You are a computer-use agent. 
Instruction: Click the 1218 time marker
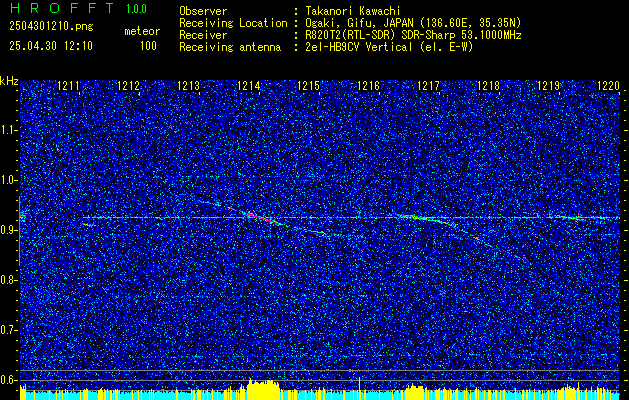pyautogui.click(x=489, y=85)
